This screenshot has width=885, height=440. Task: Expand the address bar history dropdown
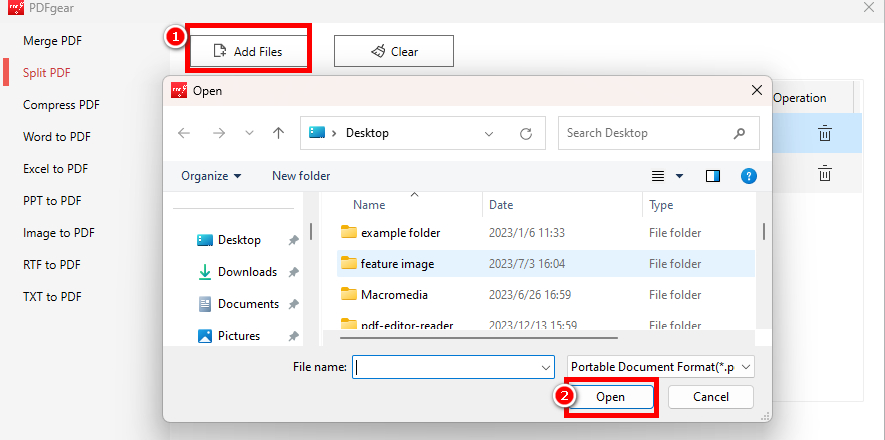coord(489,134)
